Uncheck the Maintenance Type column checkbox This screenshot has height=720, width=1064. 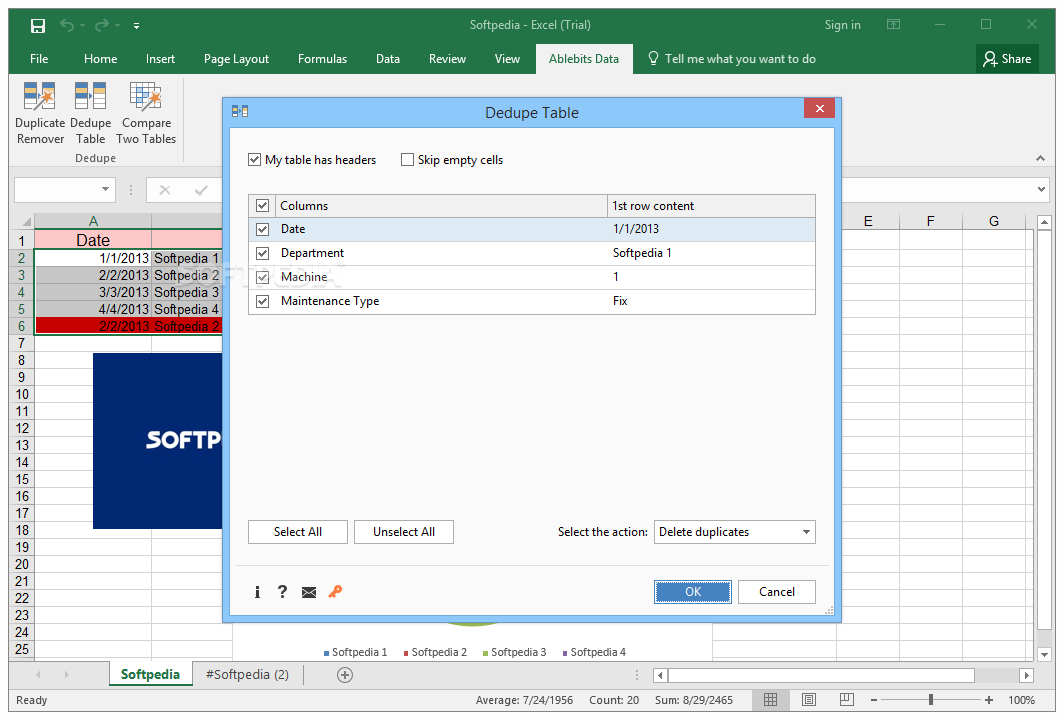(x=263, y=301)
